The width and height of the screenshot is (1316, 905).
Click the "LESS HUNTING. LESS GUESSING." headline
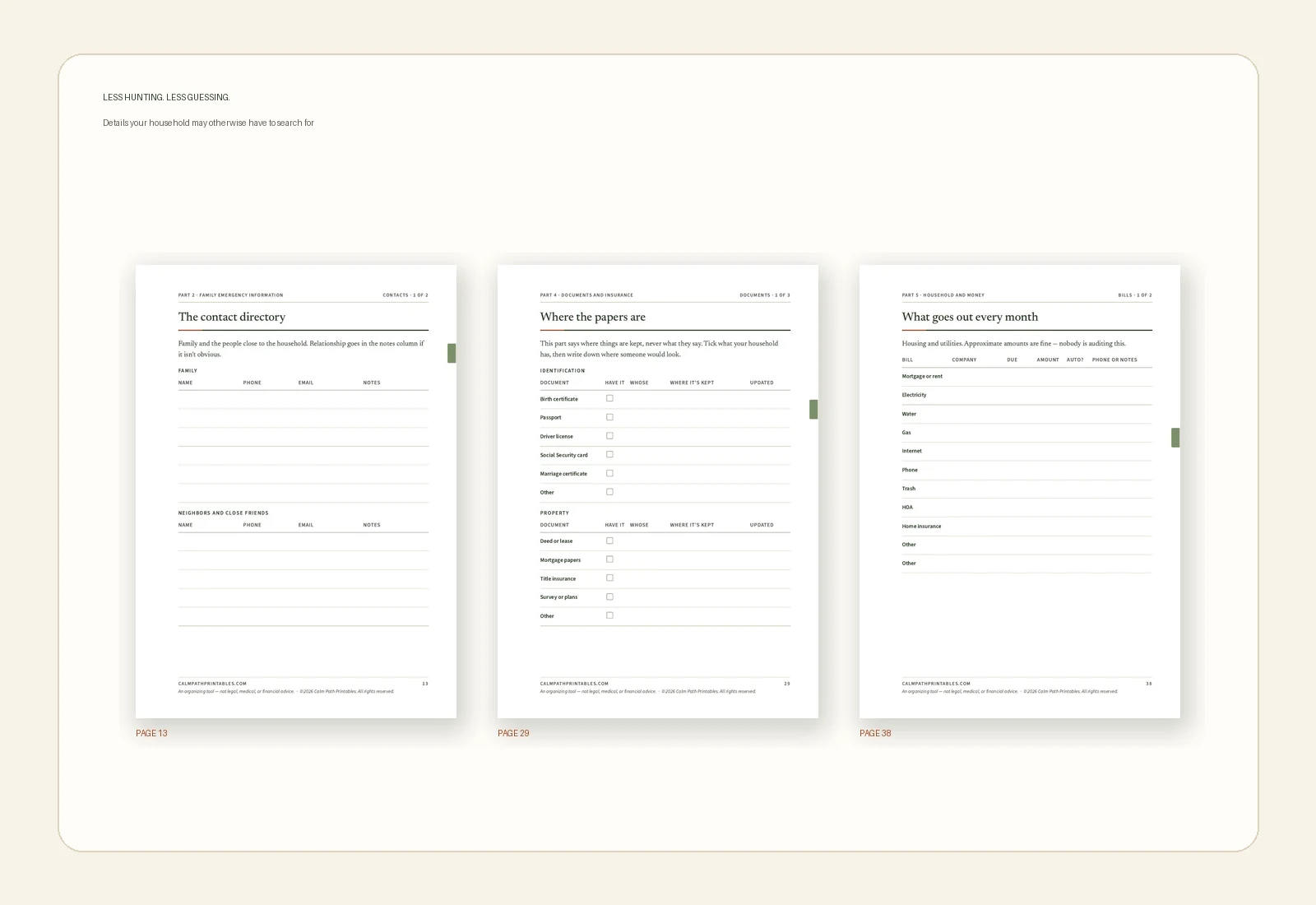[166, 97]
